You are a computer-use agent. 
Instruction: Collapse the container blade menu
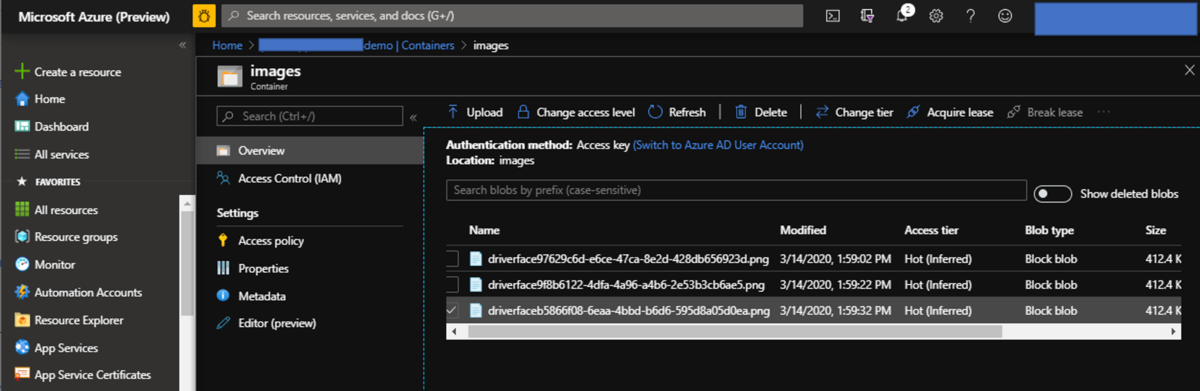tap(413, 117)
